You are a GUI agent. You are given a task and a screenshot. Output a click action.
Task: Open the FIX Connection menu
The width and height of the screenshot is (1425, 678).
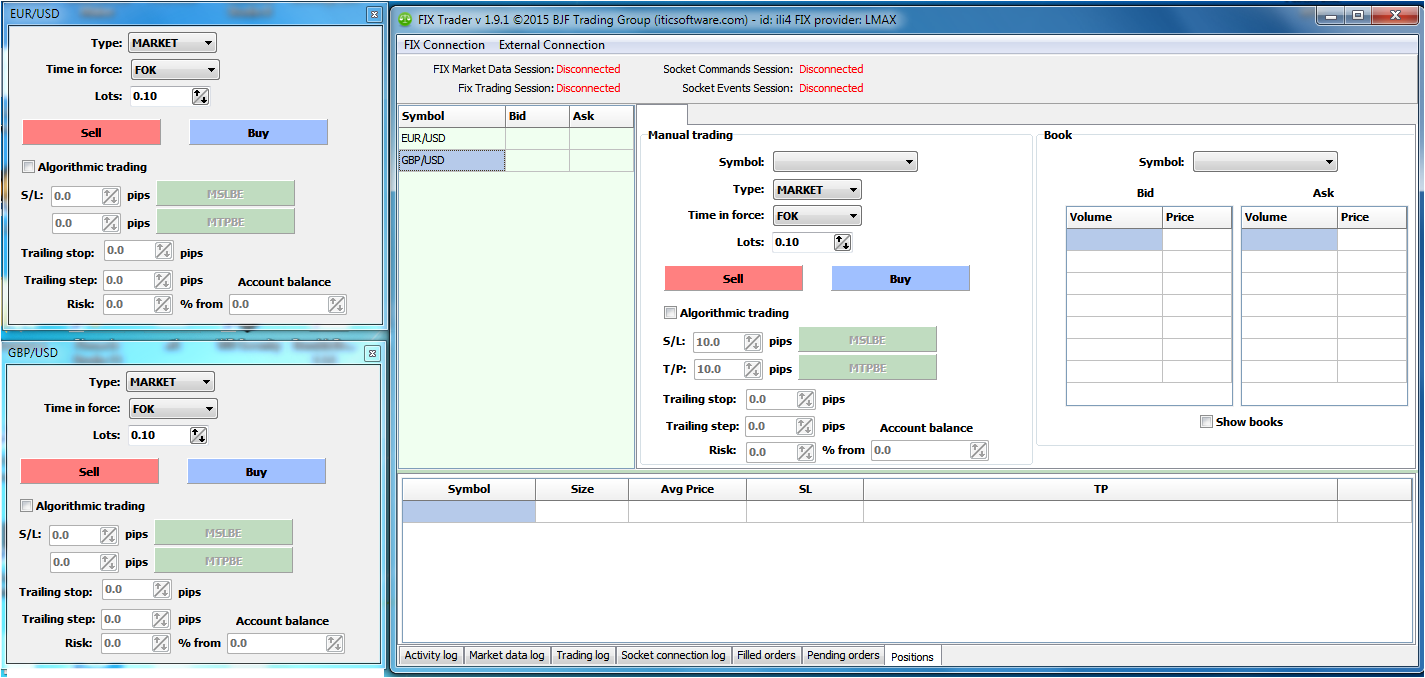[x=444, y=45]
